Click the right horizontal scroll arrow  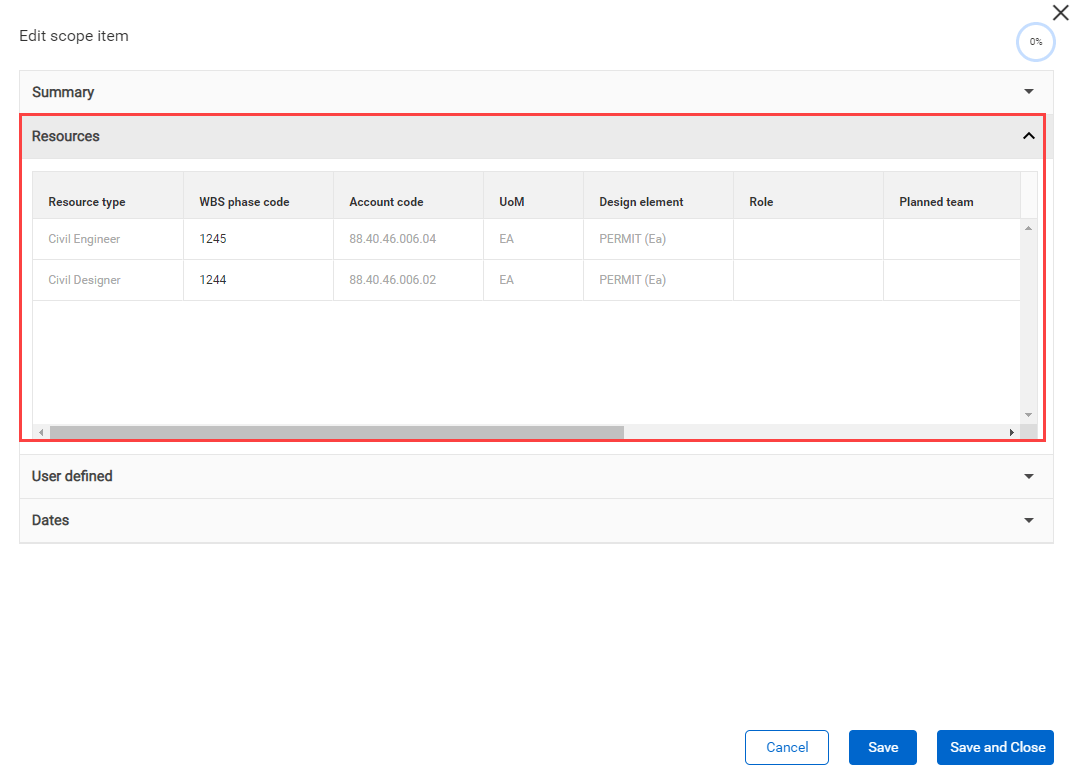1012,432
